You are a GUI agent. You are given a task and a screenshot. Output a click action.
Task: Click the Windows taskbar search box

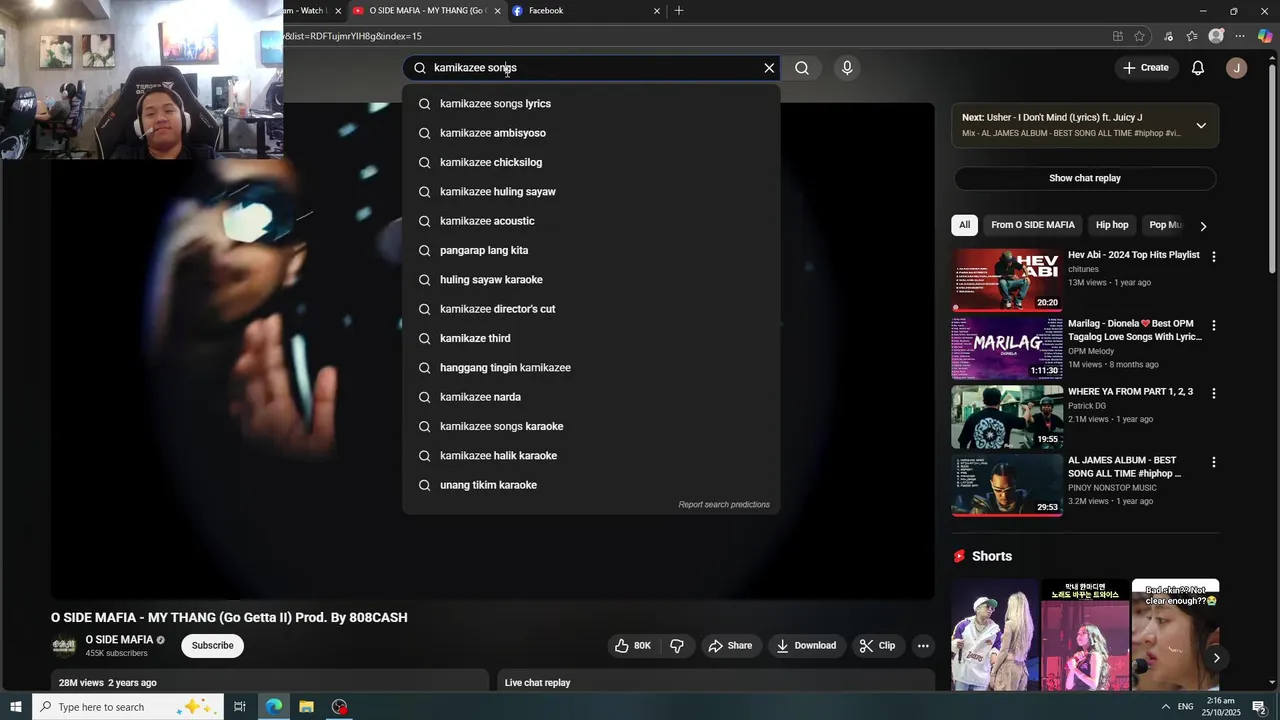(x=128, y=707)
